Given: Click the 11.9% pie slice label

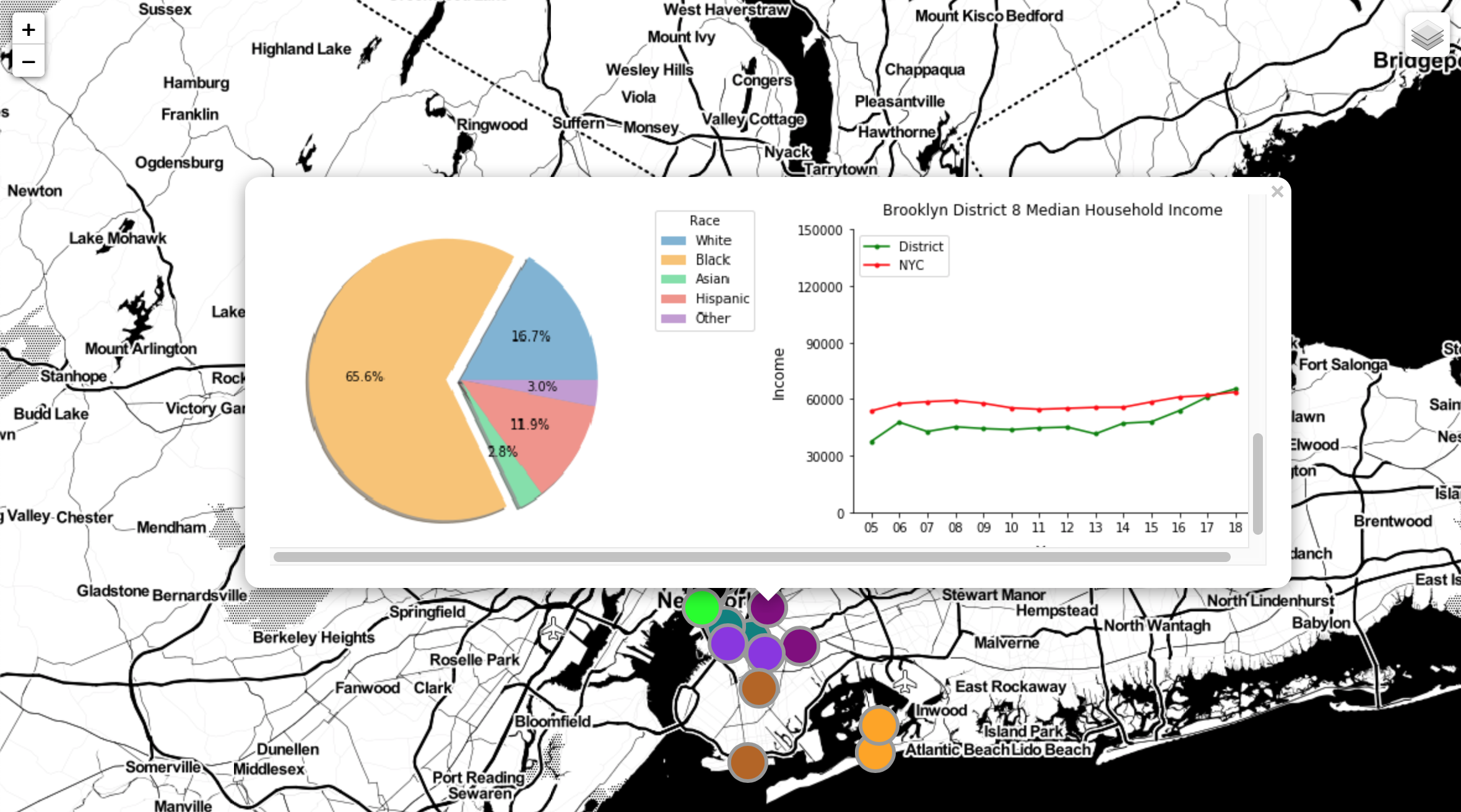Looking at the screenshot, I should [529, 424].
